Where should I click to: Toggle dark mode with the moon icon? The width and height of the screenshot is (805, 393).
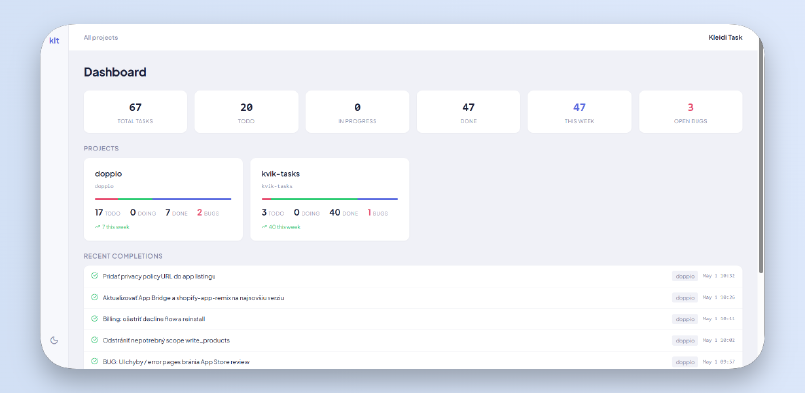pyautogui.click(x=54, y=340)
